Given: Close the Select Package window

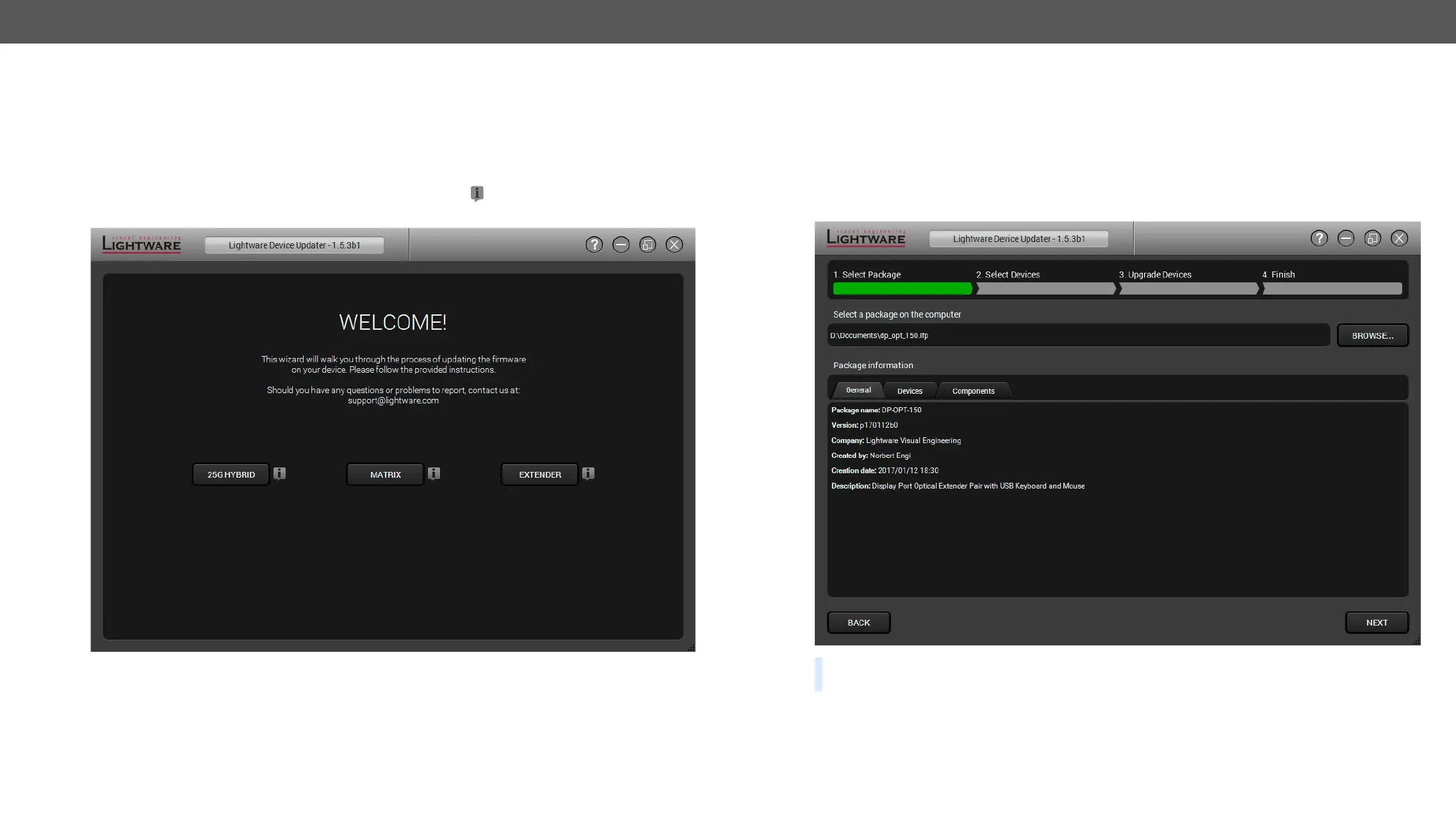Looking at the screenshot, I should (x=1400, y=238).
